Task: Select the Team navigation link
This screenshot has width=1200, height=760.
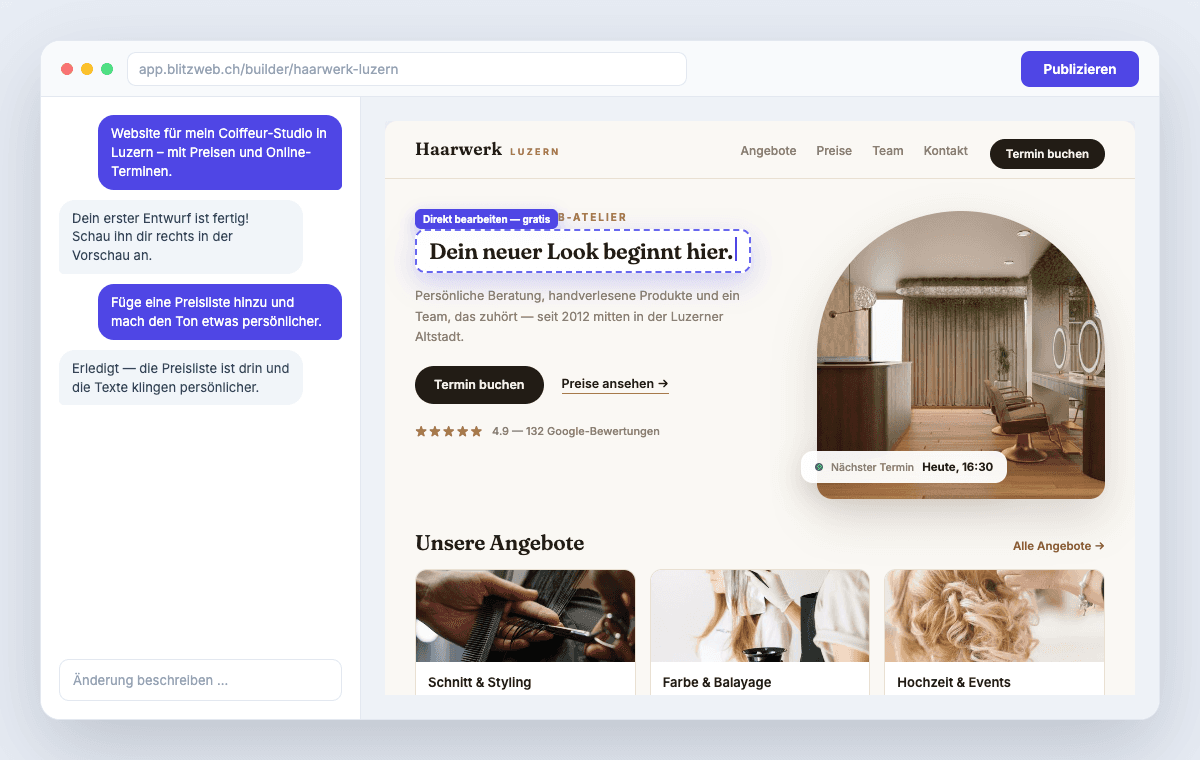Action: click(x=887, y=151)
